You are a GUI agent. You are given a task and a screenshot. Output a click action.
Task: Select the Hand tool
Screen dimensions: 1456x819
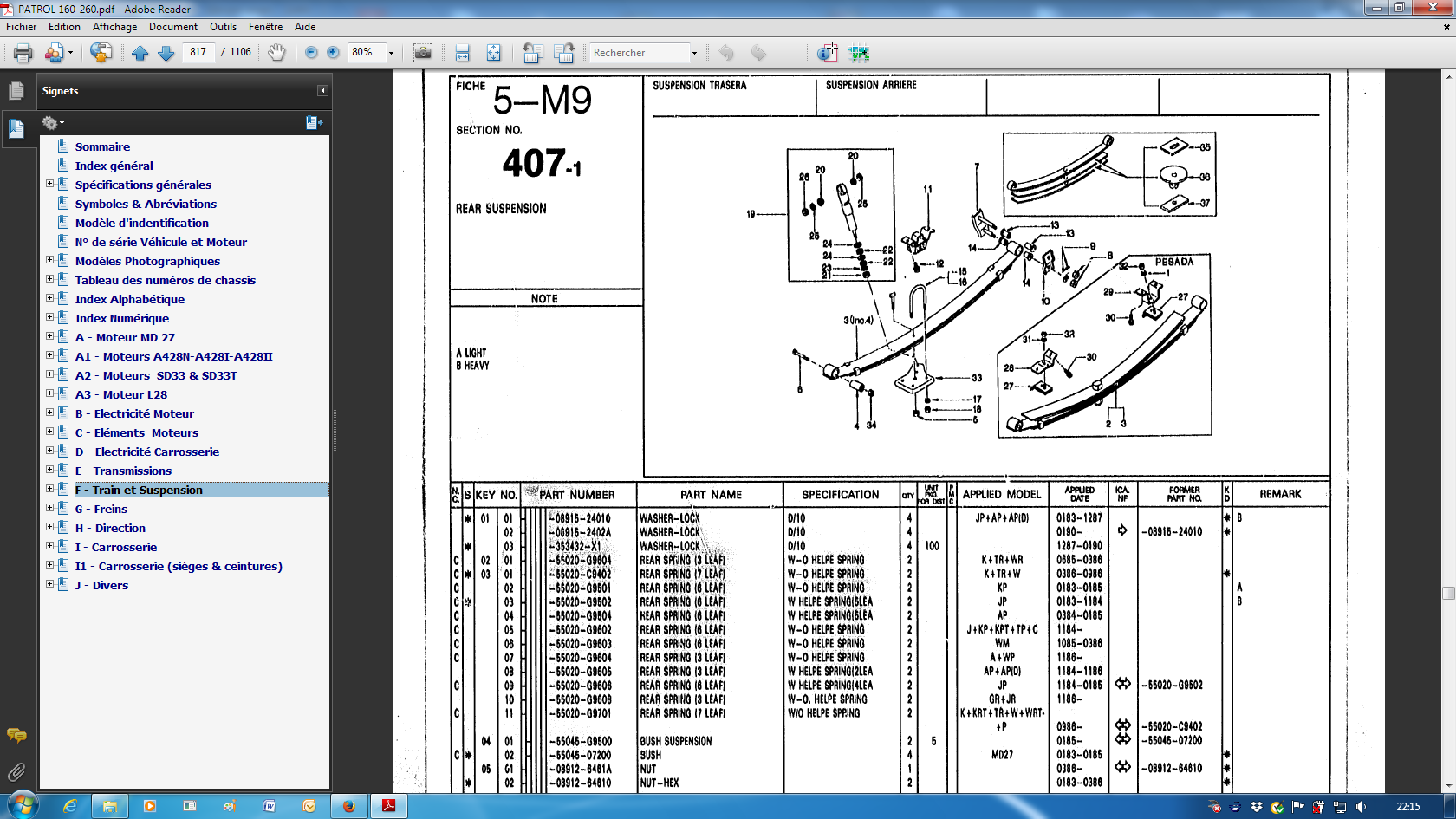[276, 53]
